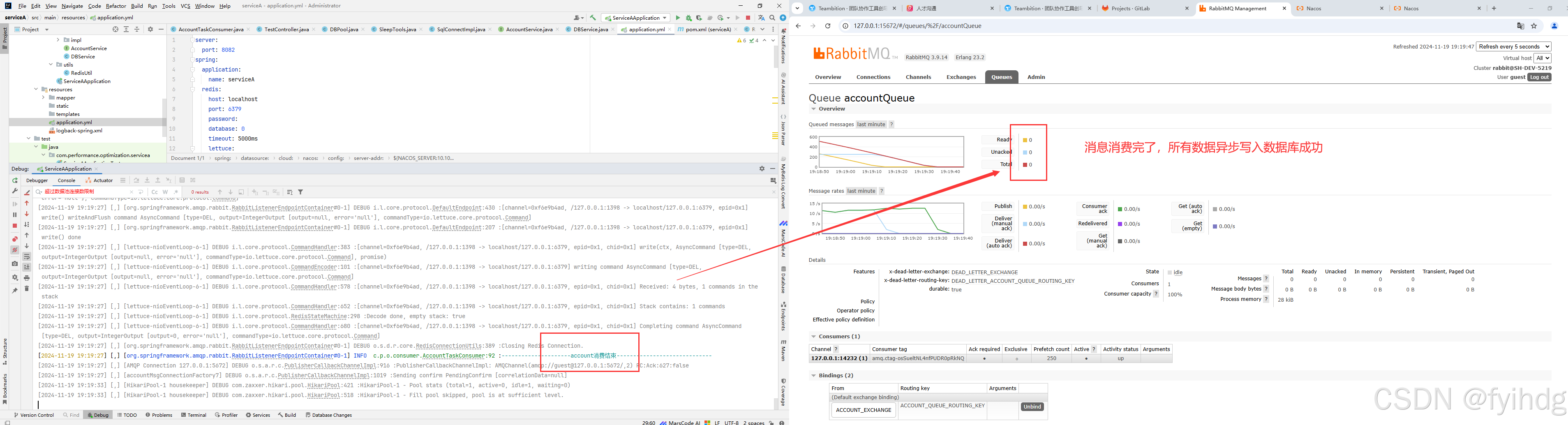
Task: Toggle Regex option in console search
Action: coord(176,192)
